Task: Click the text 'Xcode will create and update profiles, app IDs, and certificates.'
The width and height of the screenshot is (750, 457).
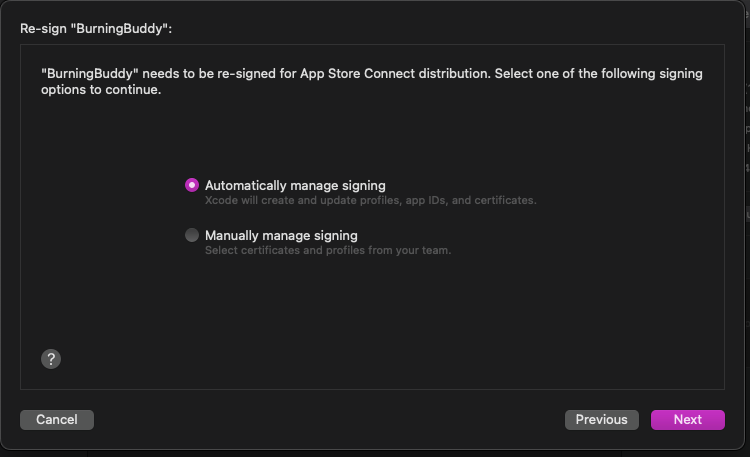Action: (x=371, y=201)
